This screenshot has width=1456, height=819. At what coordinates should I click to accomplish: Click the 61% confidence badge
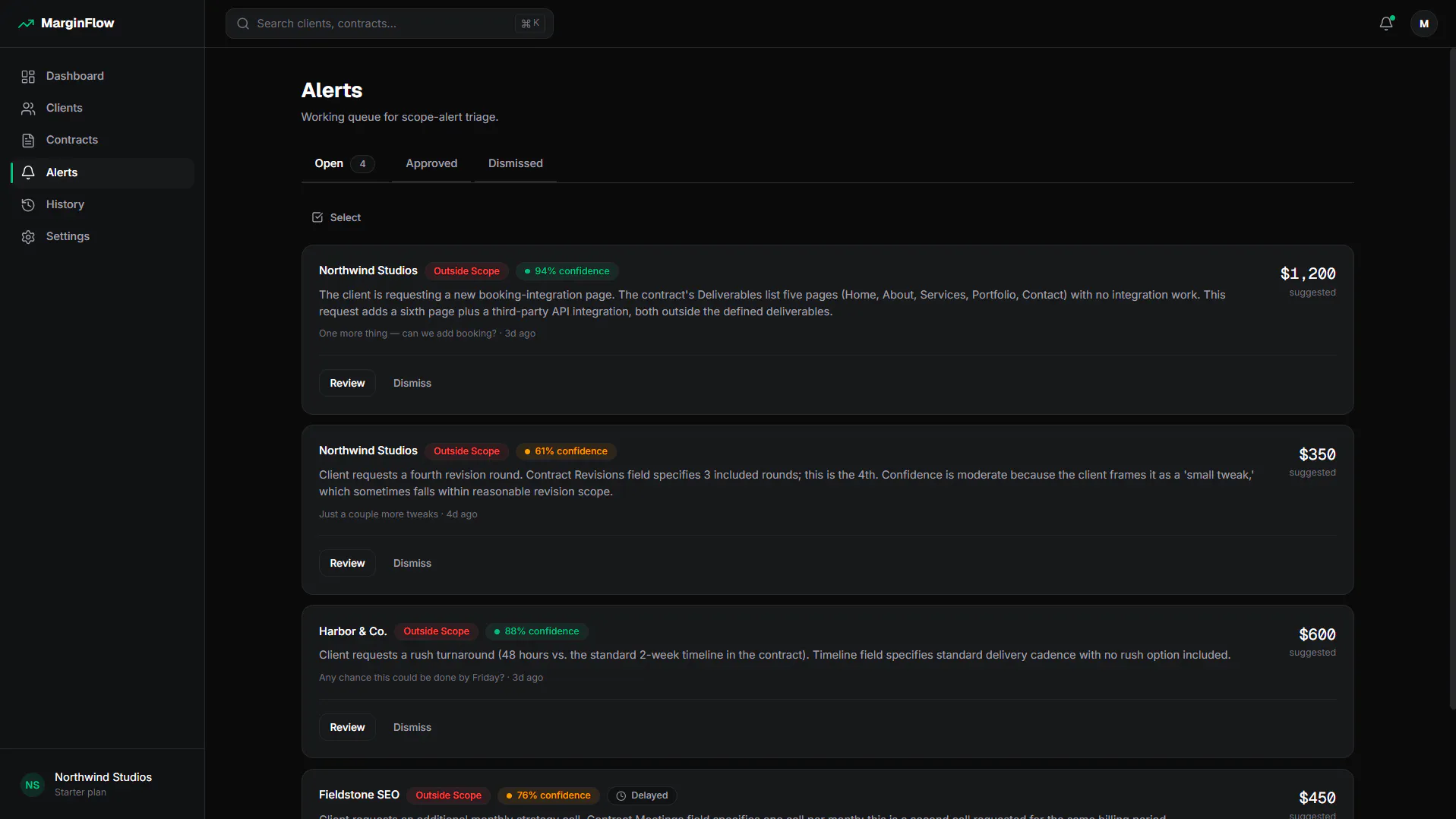(566, 451)
